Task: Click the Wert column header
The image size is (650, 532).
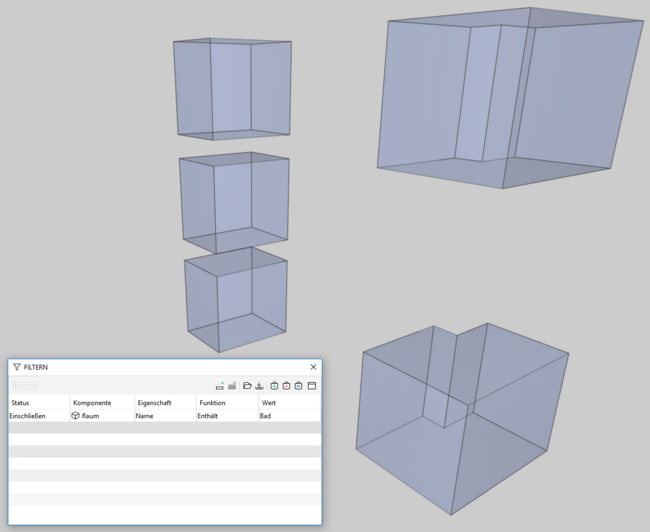Action: [x=290, y=403]
